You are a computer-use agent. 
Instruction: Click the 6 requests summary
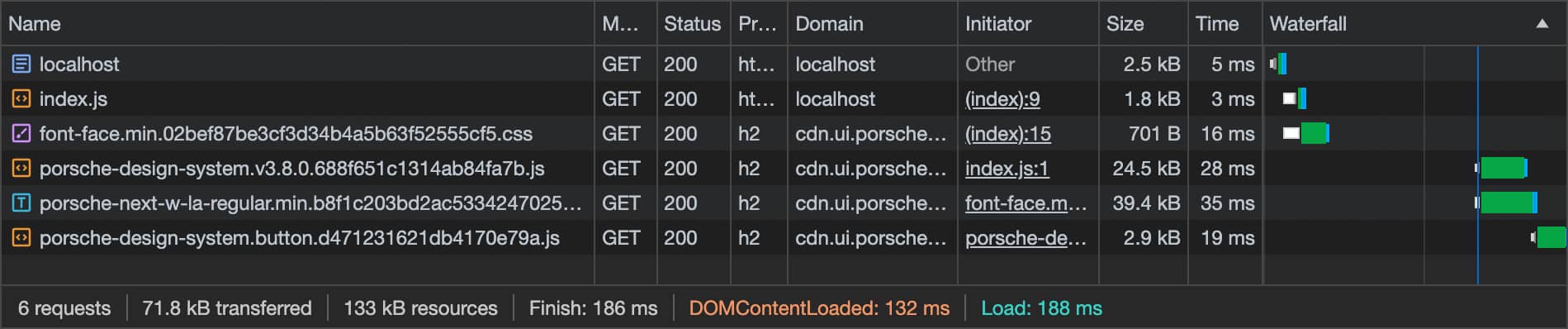tap(64, 308)
